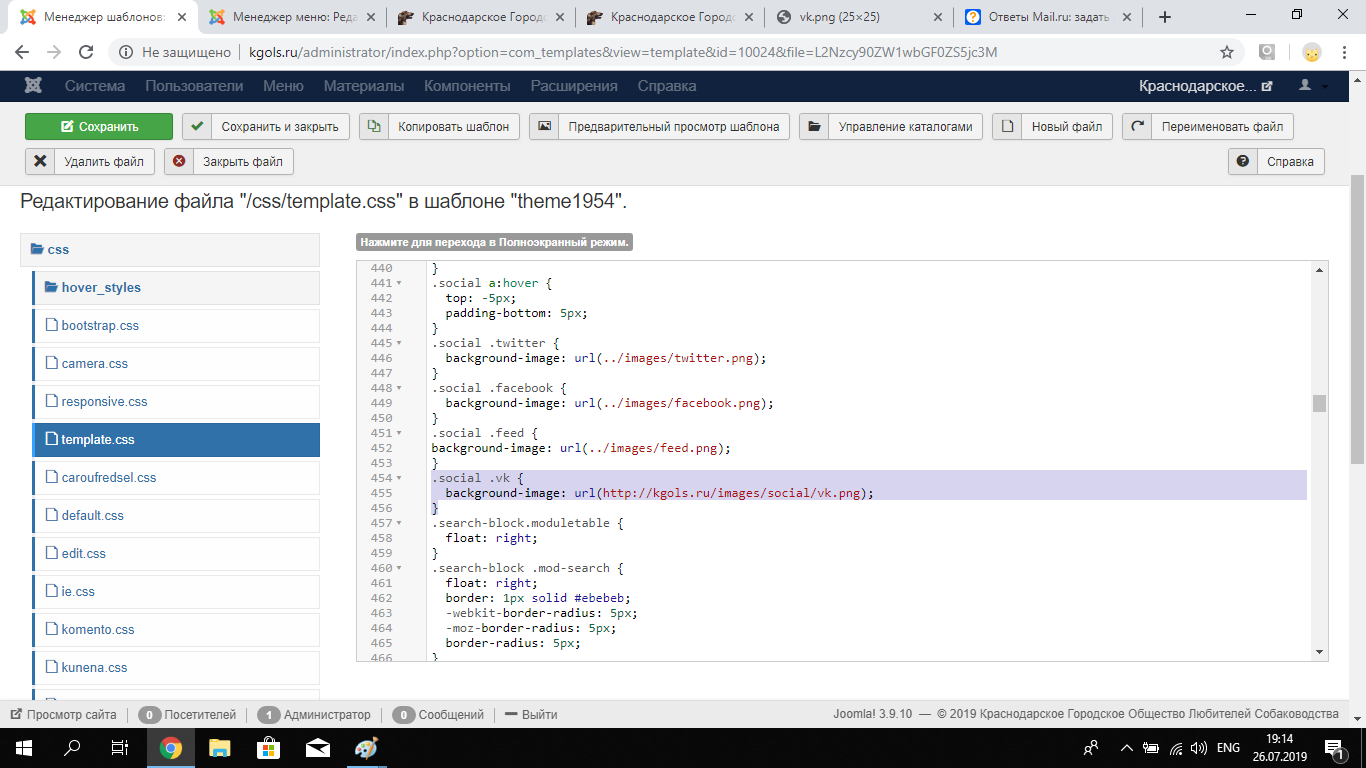This screenshot has height=768, width=1366.
Task: Collapse code fold arrow at line 451
Action: [399, 434]
